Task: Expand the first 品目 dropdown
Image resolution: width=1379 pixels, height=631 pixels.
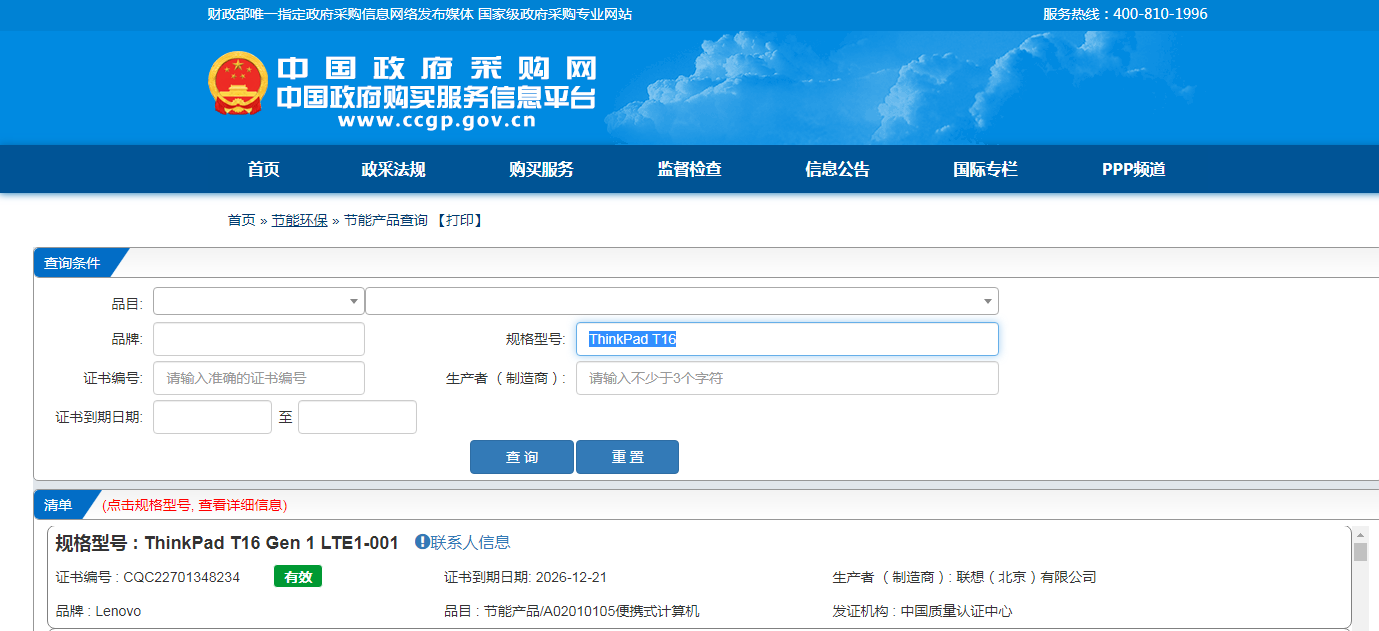Action: coord(258,301)
